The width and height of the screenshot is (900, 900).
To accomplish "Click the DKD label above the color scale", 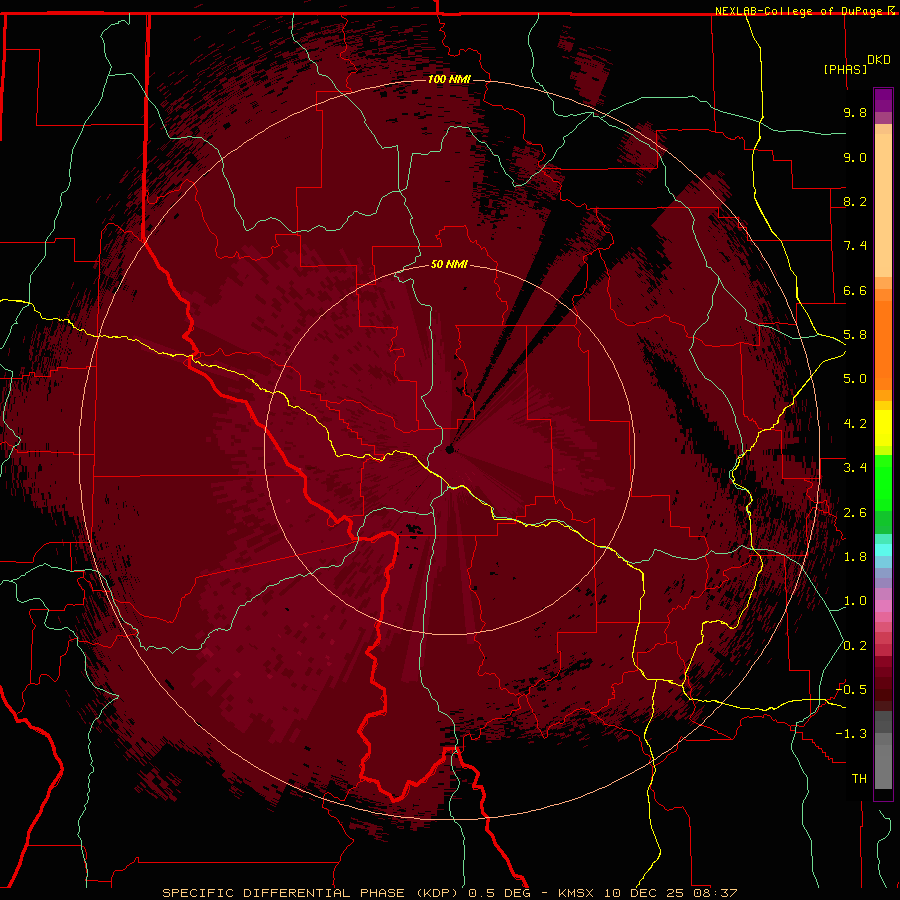I will click(x=879, y=60).
